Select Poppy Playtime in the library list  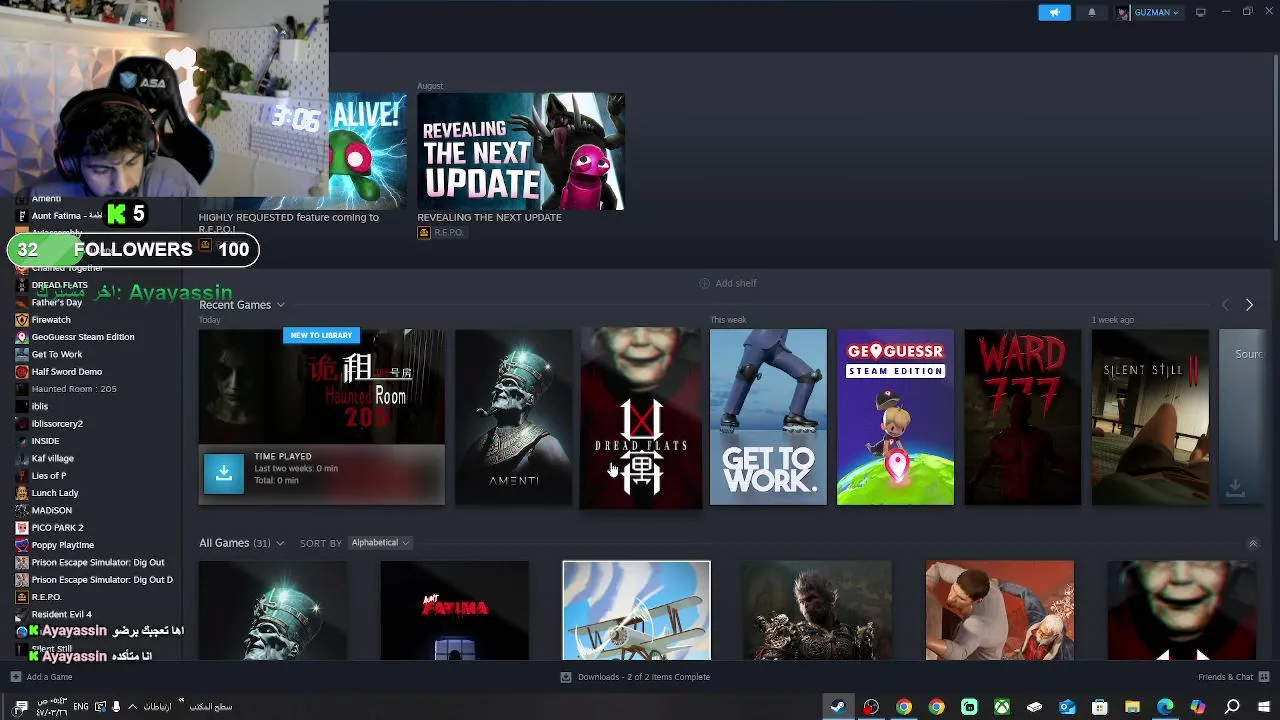coord(63,545)
